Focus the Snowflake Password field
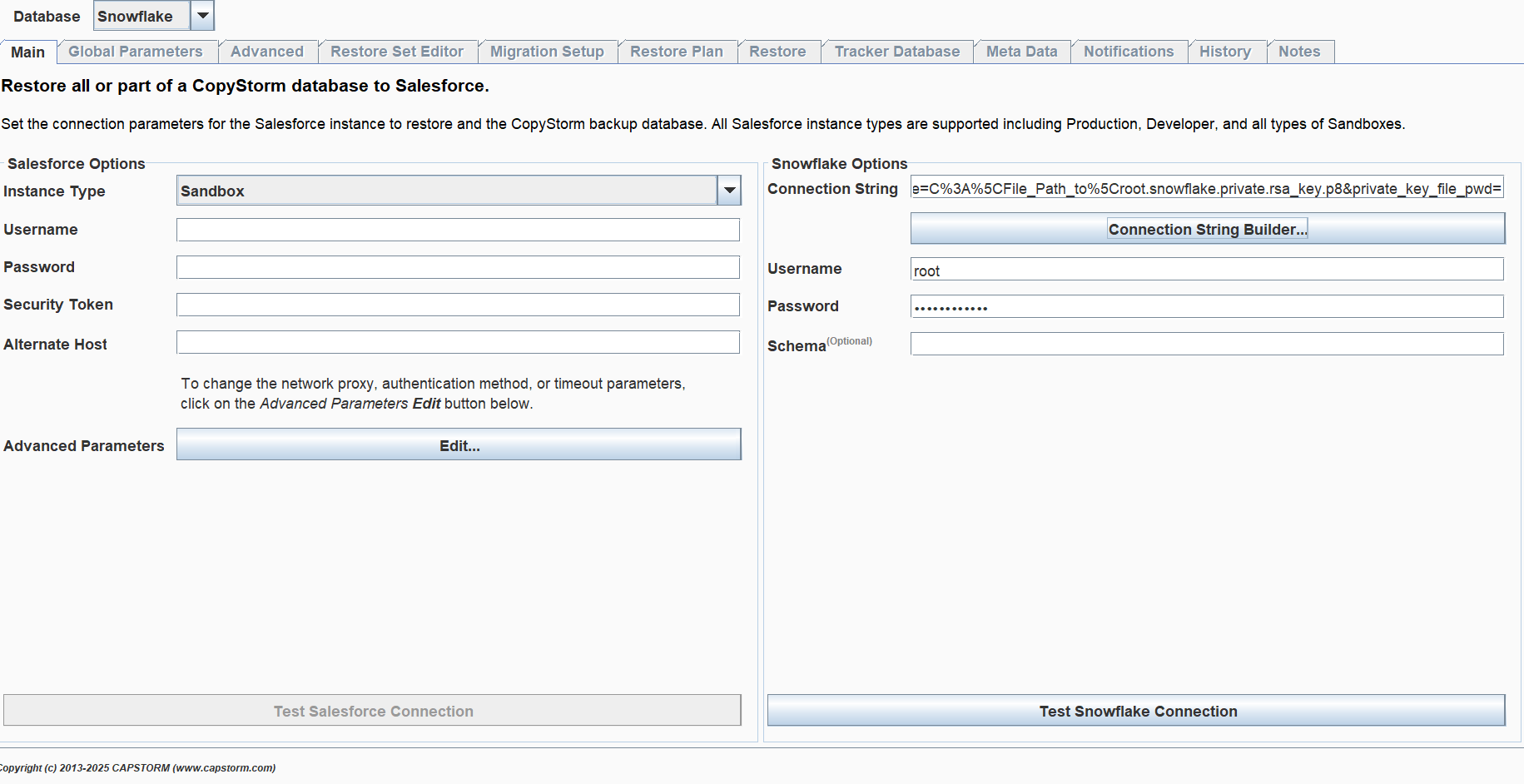Image resolution: width=1524 pixels, height=784 pixels. (1207, 306)
